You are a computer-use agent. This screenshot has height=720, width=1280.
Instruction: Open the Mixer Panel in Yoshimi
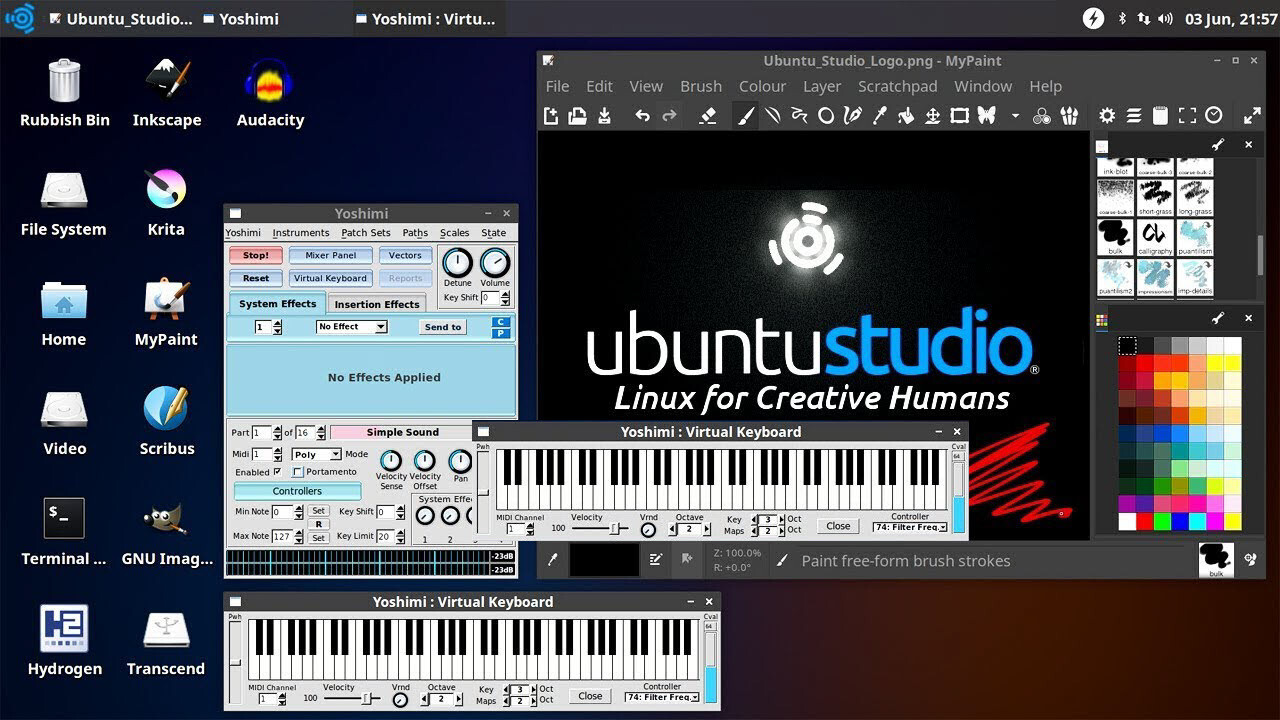331,255
